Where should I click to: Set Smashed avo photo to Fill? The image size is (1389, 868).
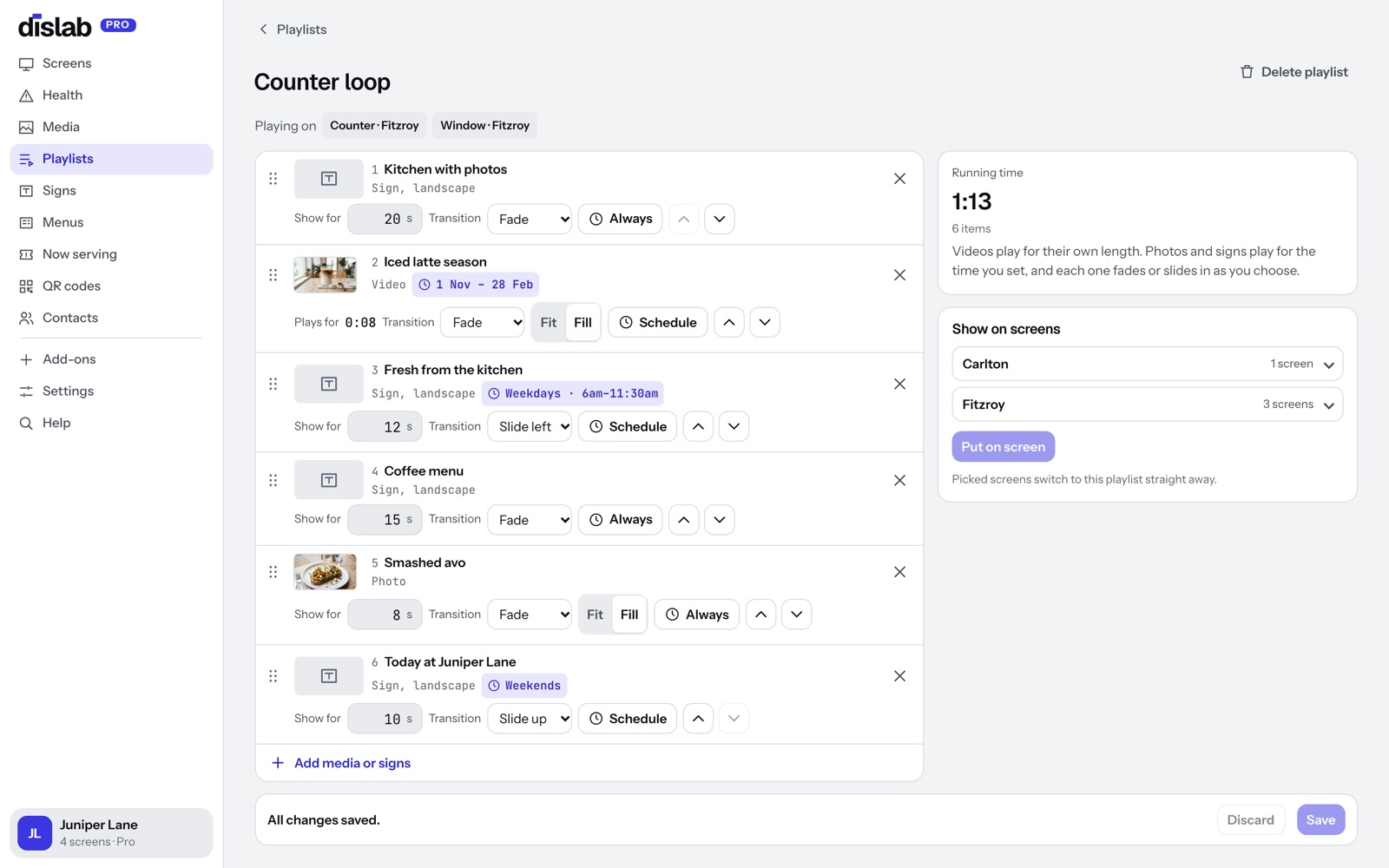click(x=629, y=615)
